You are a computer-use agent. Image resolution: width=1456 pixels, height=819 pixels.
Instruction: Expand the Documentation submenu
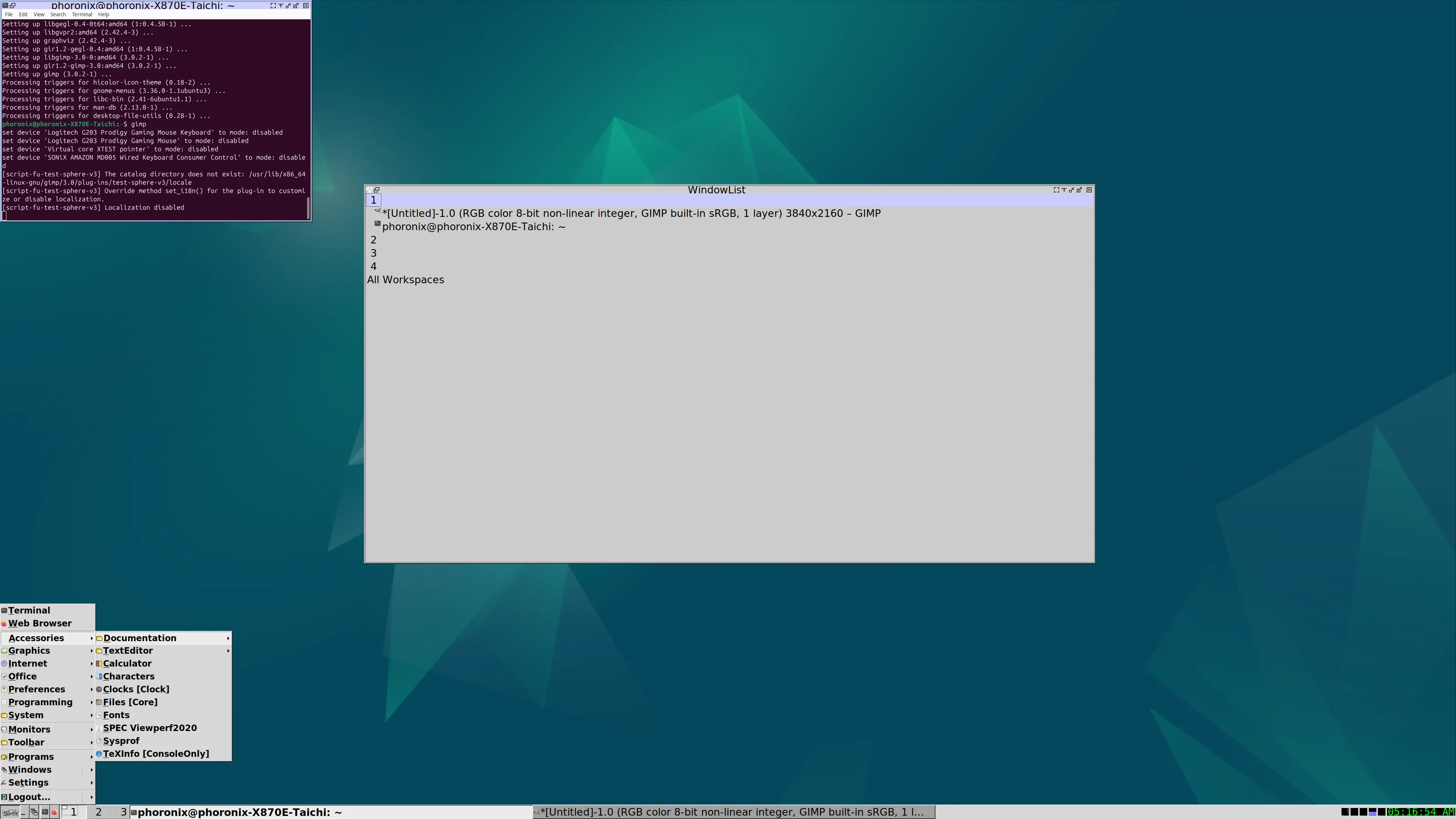[140, 638]
